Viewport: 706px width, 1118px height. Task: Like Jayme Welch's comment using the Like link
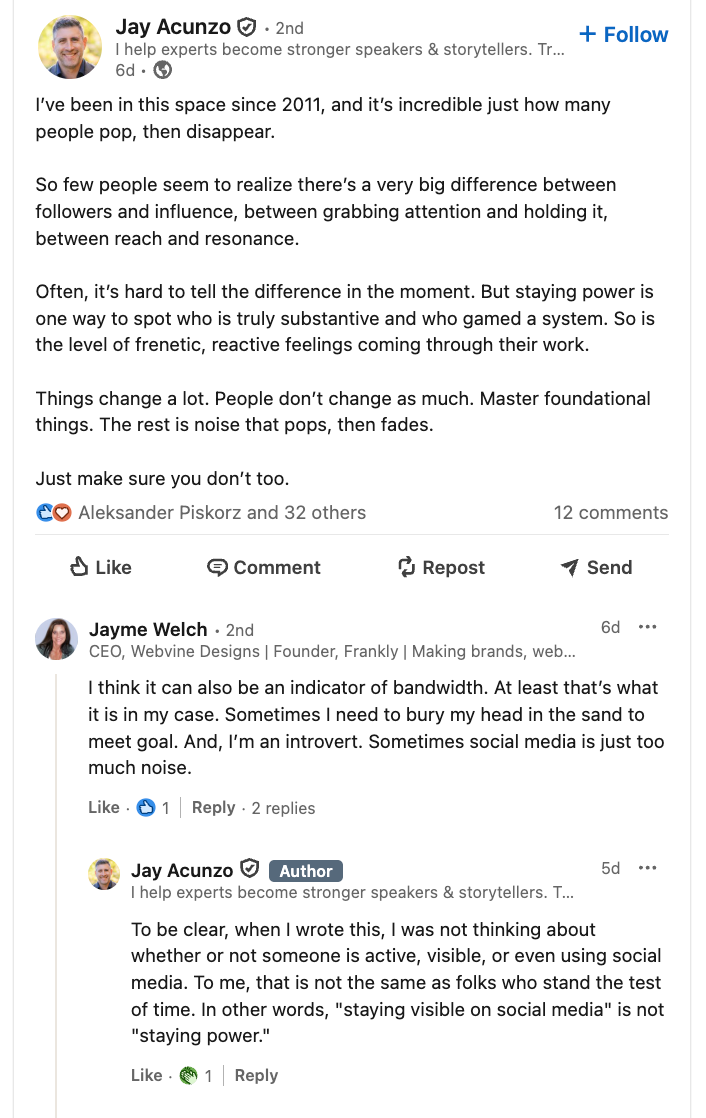[x=103, y=807]
